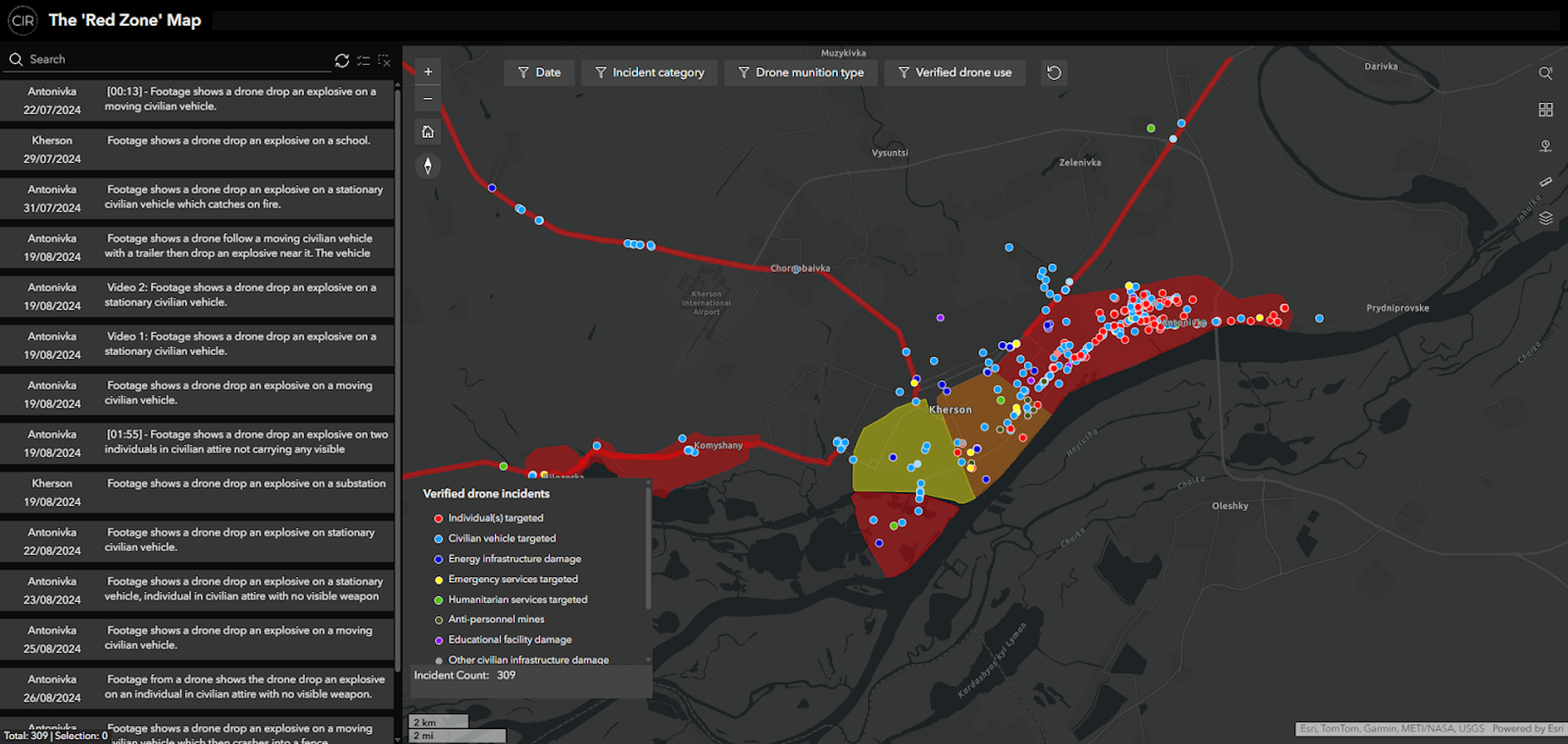Open the basemap gallery grid icon
Viewport: 1568px width, 744px height.
coord(1545,110)
